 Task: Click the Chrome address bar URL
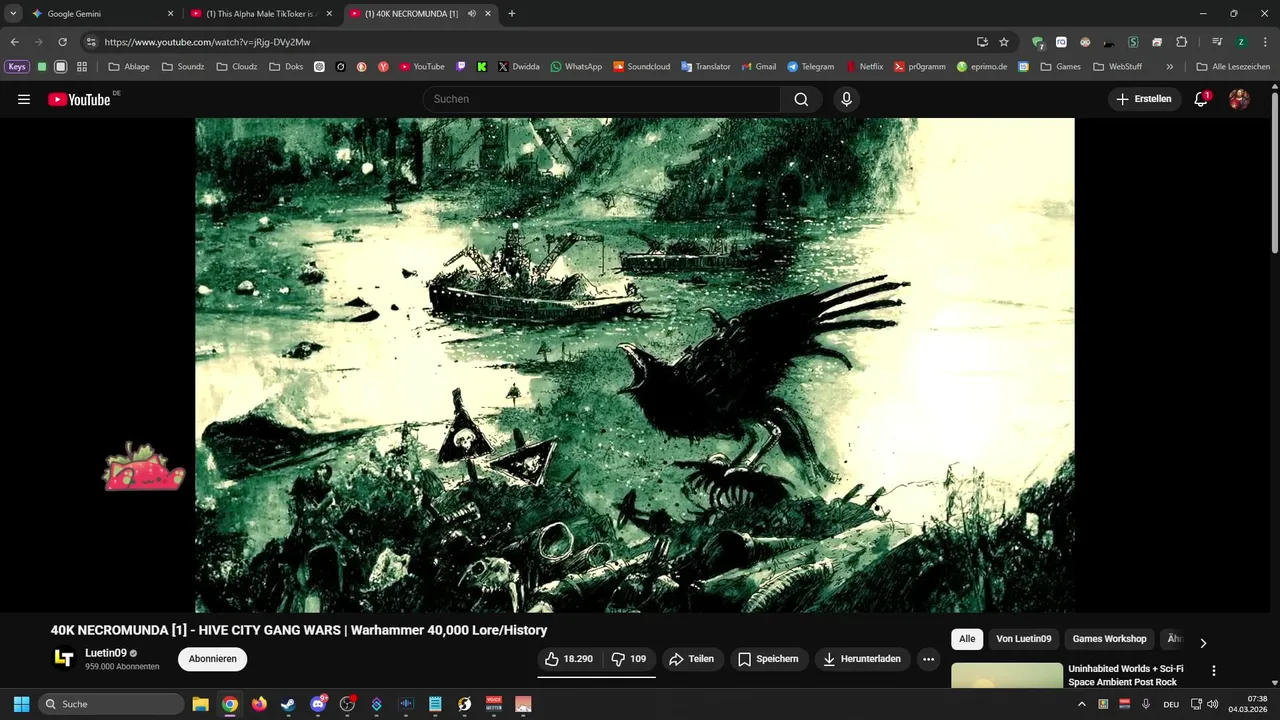tap(207, 42)
